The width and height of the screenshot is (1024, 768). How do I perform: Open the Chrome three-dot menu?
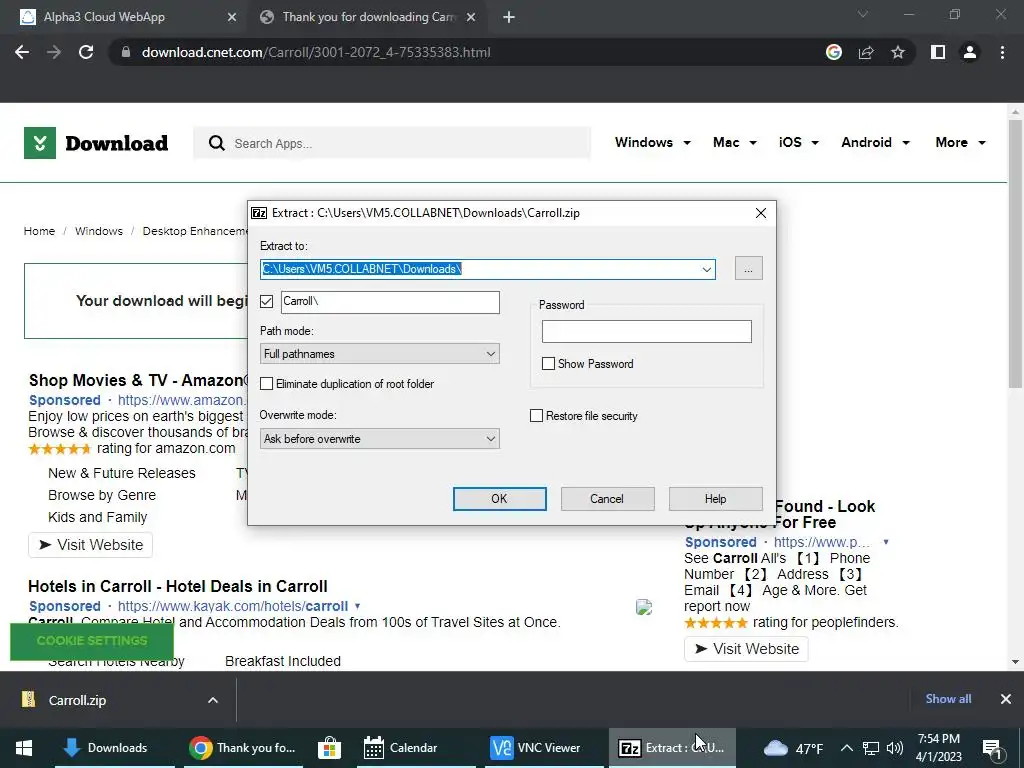[x=1002, y=52]
